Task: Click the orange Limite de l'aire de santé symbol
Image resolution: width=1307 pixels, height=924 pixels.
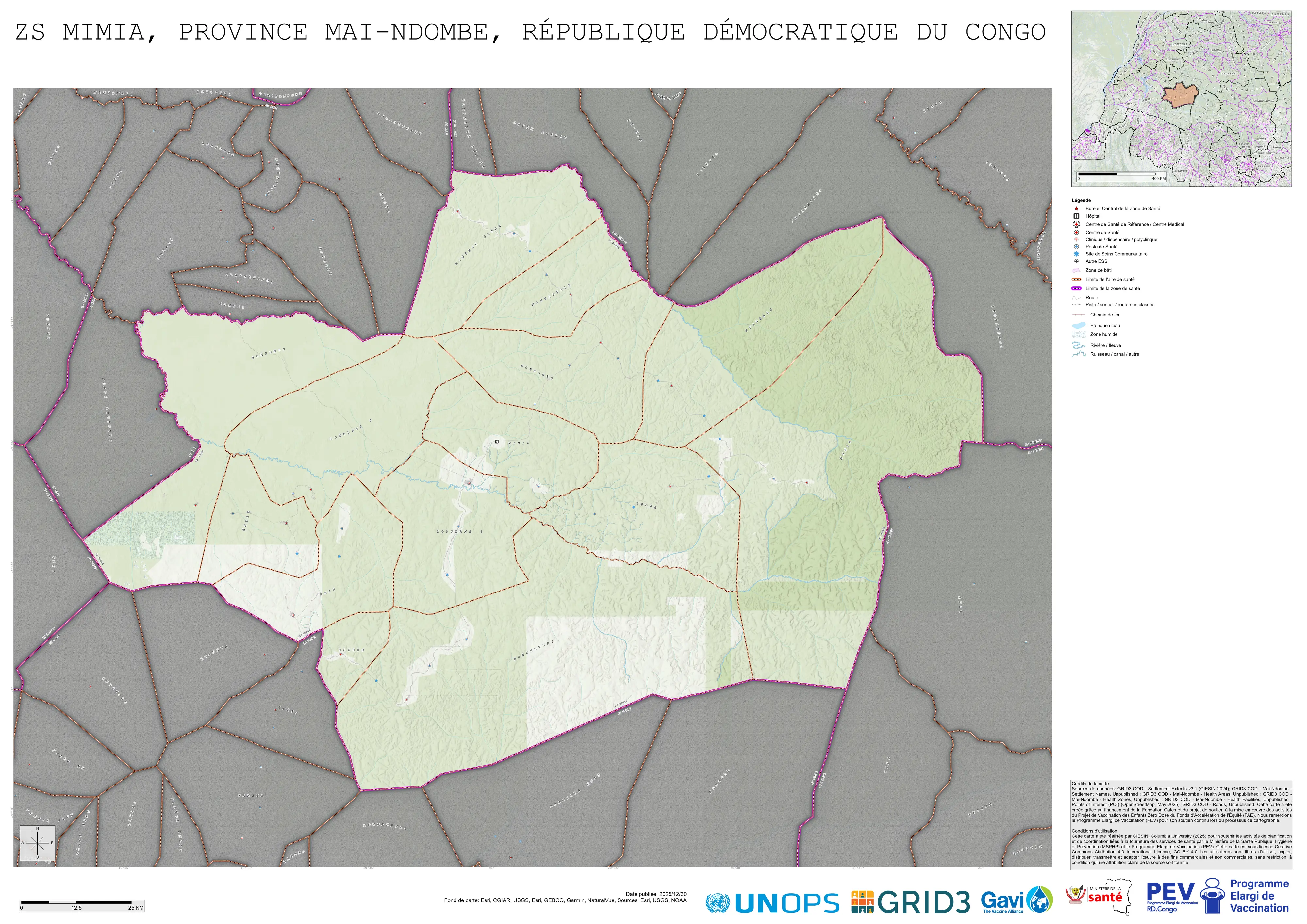Action: pos(1076,279)
